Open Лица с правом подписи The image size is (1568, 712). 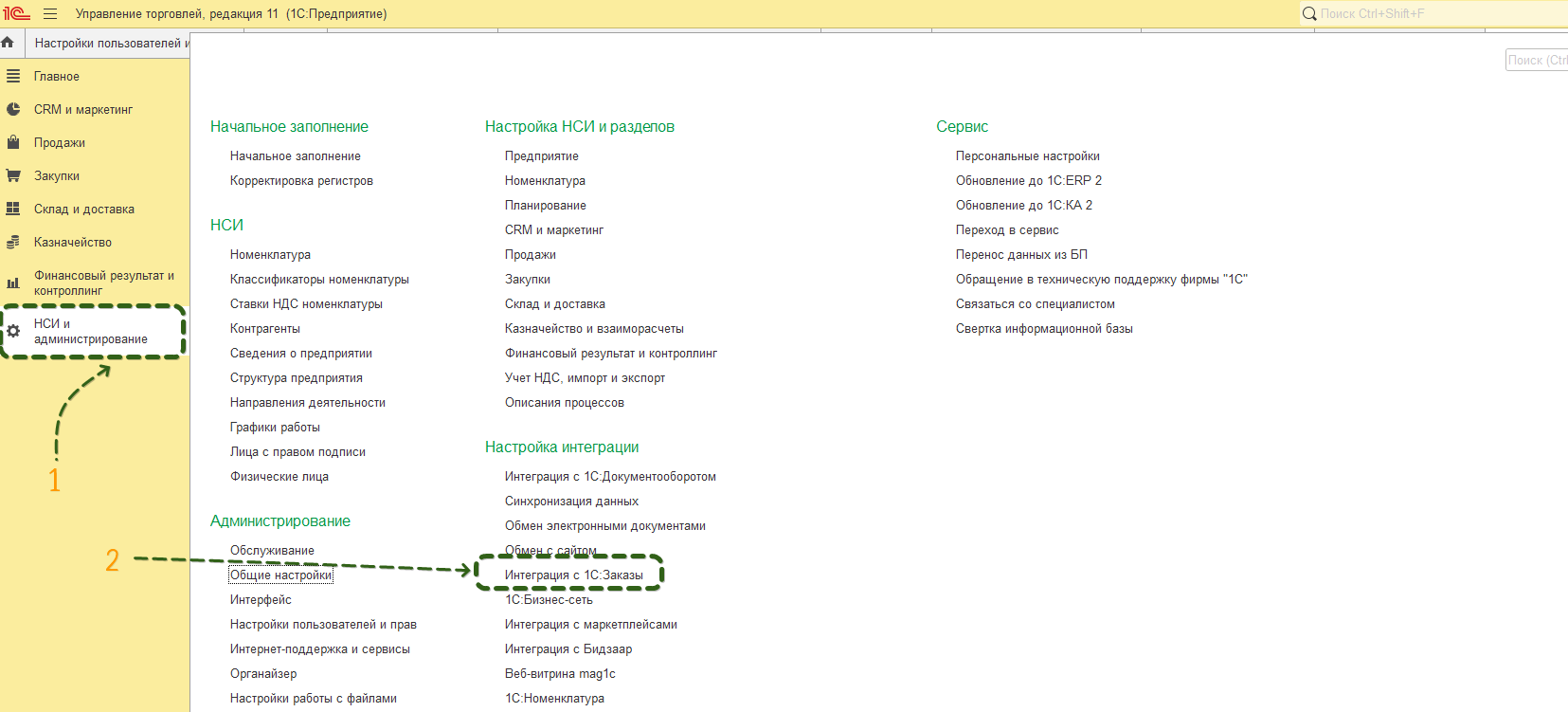[x=297, y=451]
